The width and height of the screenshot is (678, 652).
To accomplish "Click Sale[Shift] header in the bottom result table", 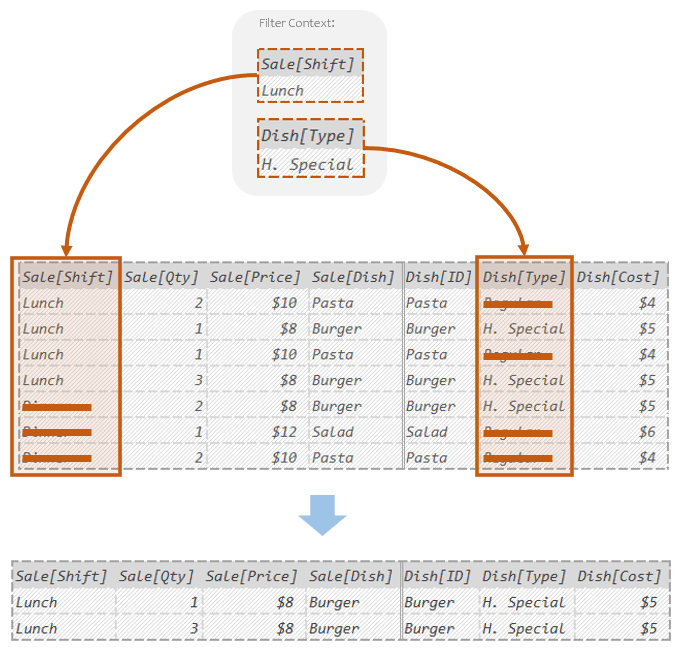I will [x=61, y=576].
